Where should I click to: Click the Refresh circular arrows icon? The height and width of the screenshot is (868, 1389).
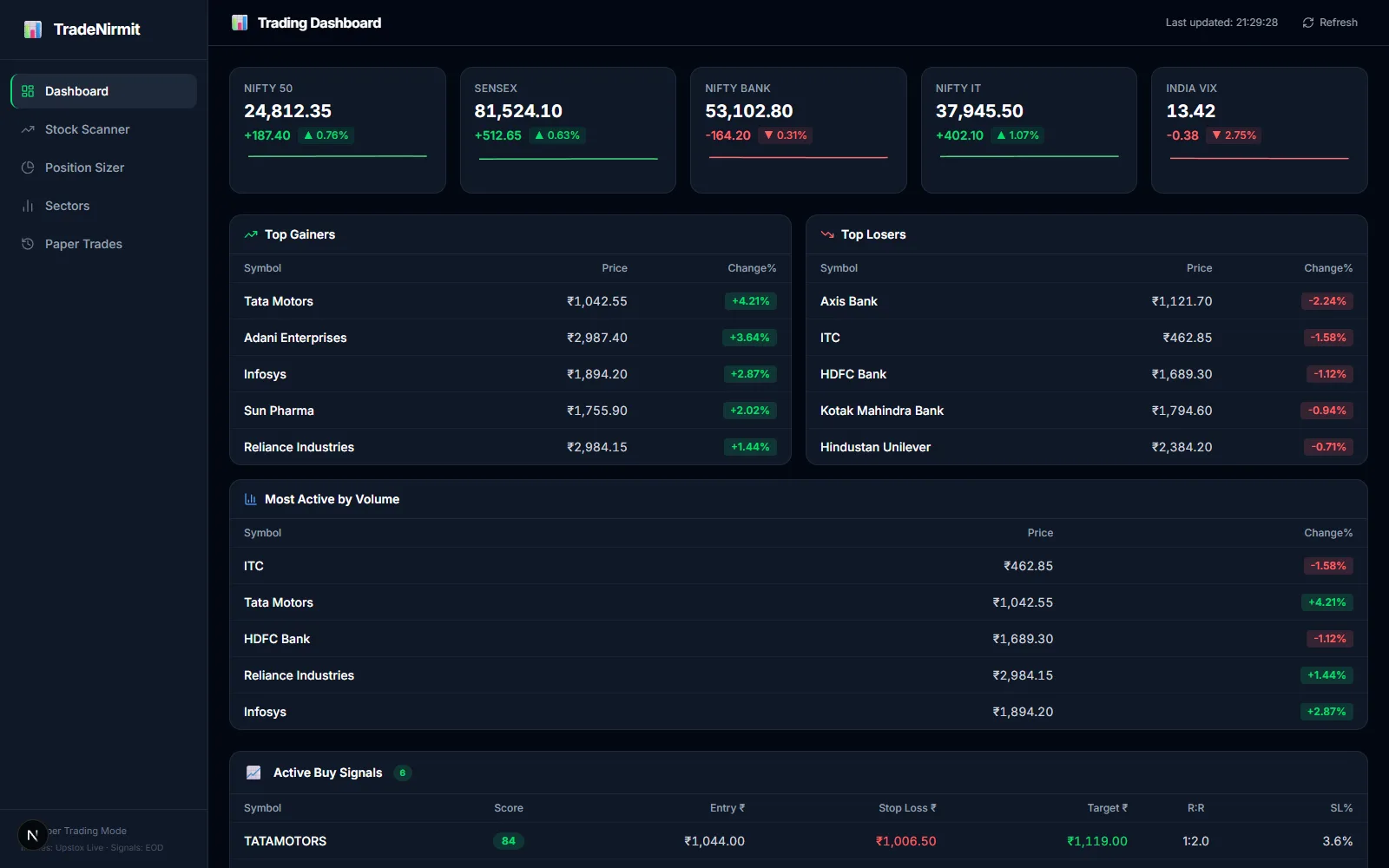[x=1308, y=23]
